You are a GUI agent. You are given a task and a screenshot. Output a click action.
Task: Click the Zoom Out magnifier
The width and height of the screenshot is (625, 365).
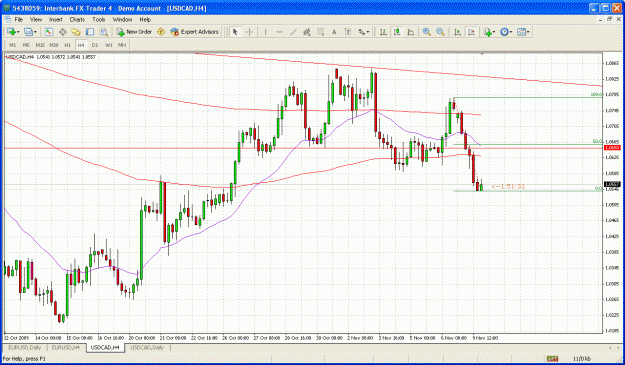(x=440, y=32)
